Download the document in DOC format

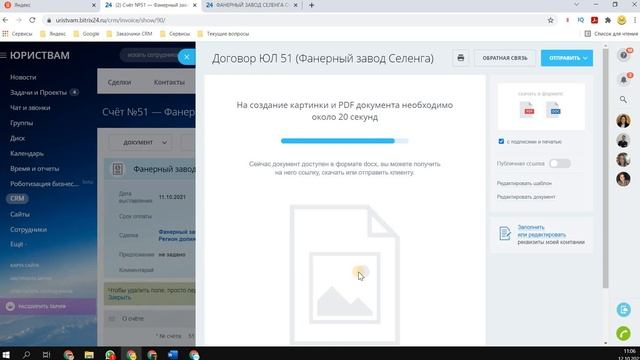(553, 110)
